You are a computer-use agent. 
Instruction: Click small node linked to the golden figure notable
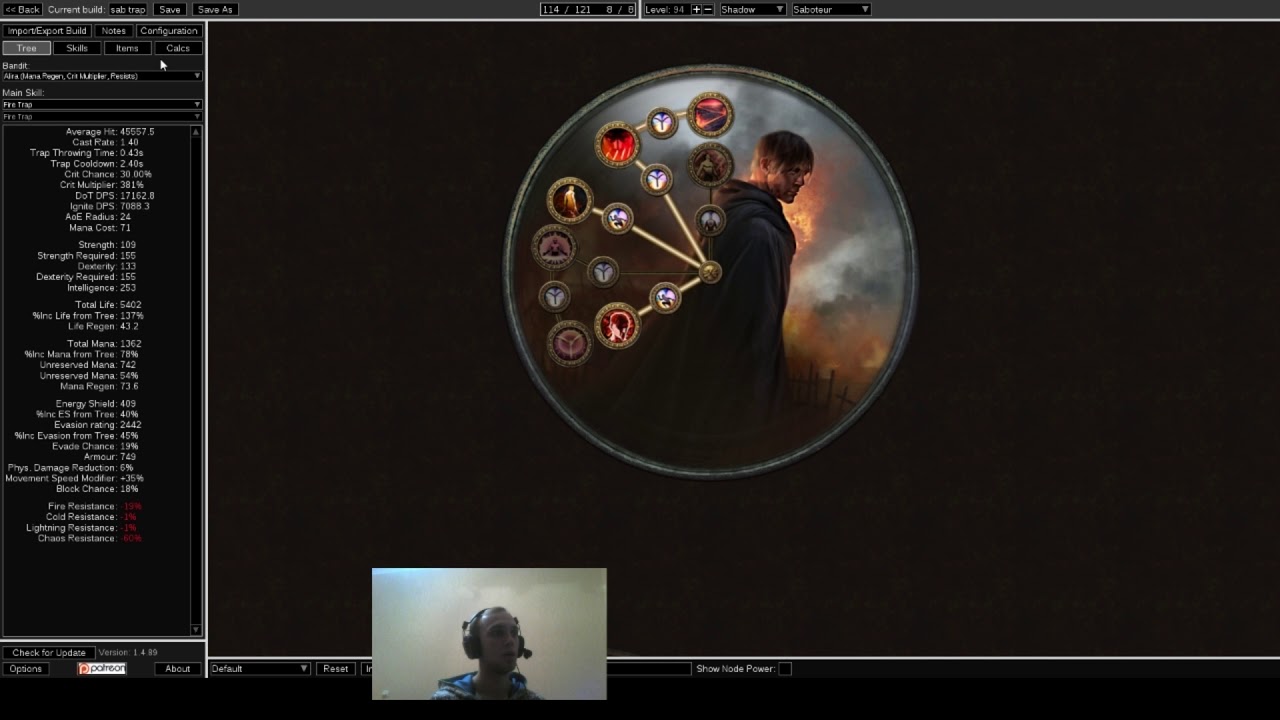(x=617, y=217)
